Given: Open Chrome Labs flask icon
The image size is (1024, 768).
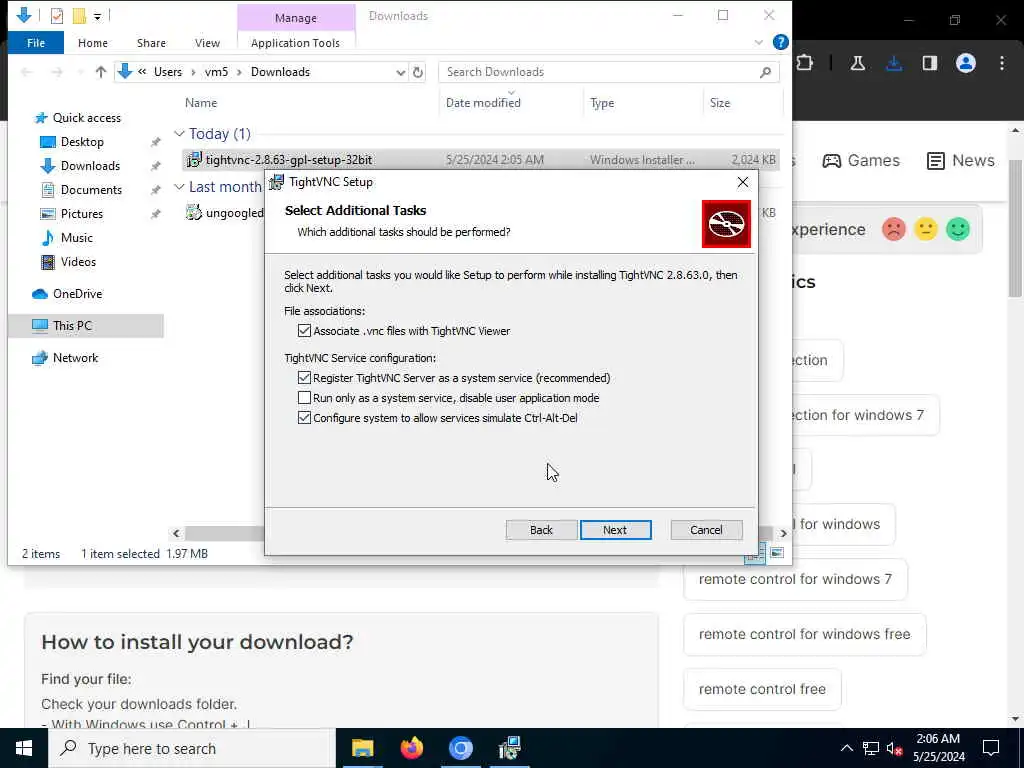Looking at the screenshot, I should tap(857, 63).
